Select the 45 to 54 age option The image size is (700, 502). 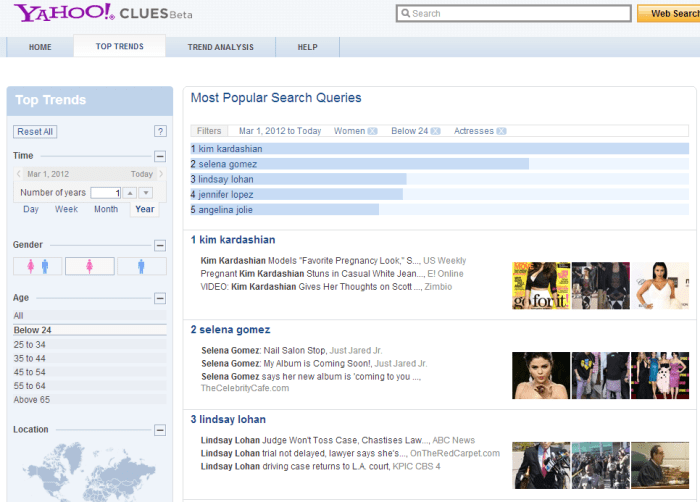pos(90,372)
